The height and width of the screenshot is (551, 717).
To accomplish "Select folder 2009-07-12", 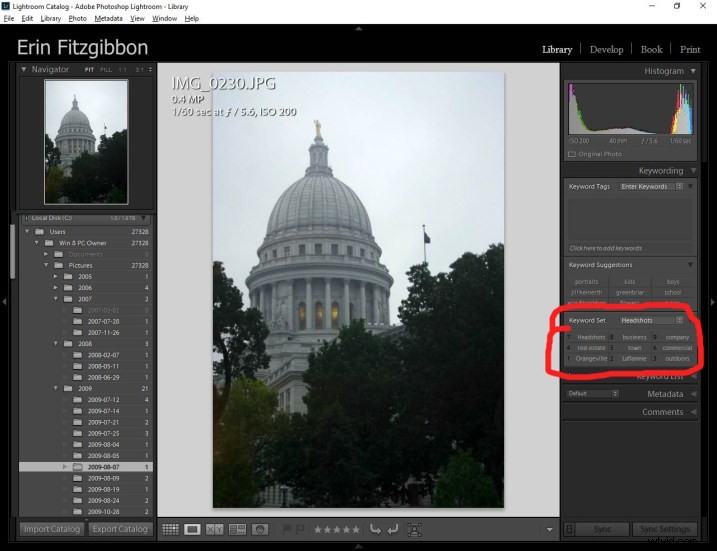I will click(x=103, y=400).
